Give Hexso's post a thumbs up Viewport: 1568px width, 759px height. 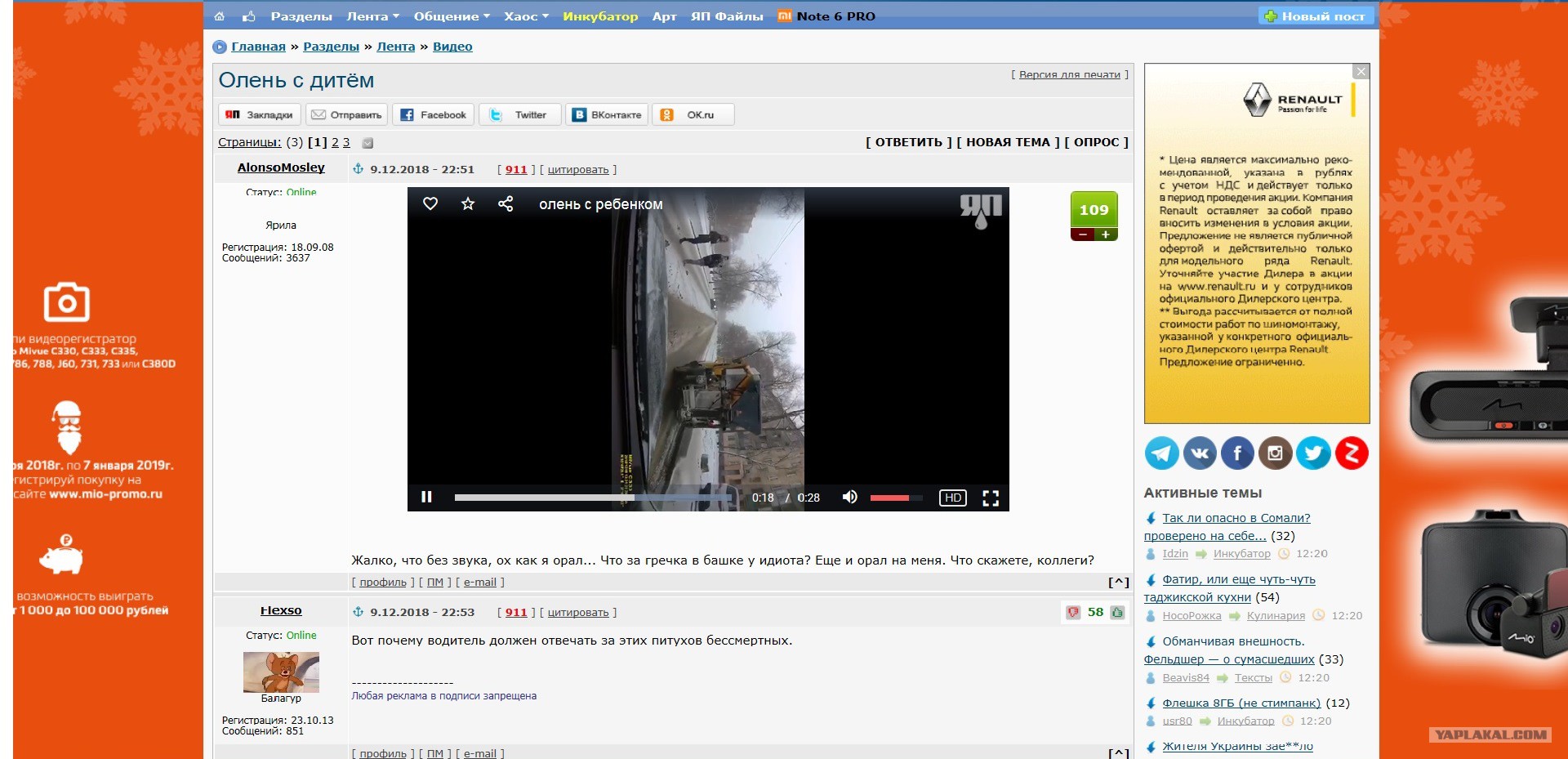pos(1117,612)
